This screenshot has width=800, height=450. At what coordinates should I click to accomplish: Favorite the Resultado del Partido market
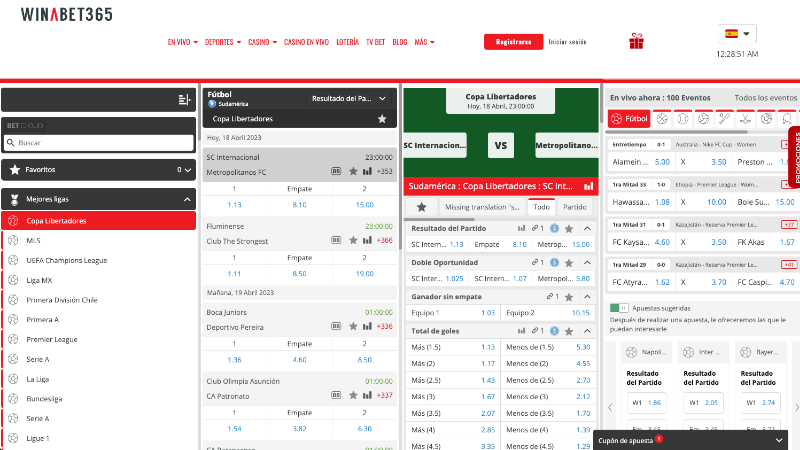pos(569,229)
